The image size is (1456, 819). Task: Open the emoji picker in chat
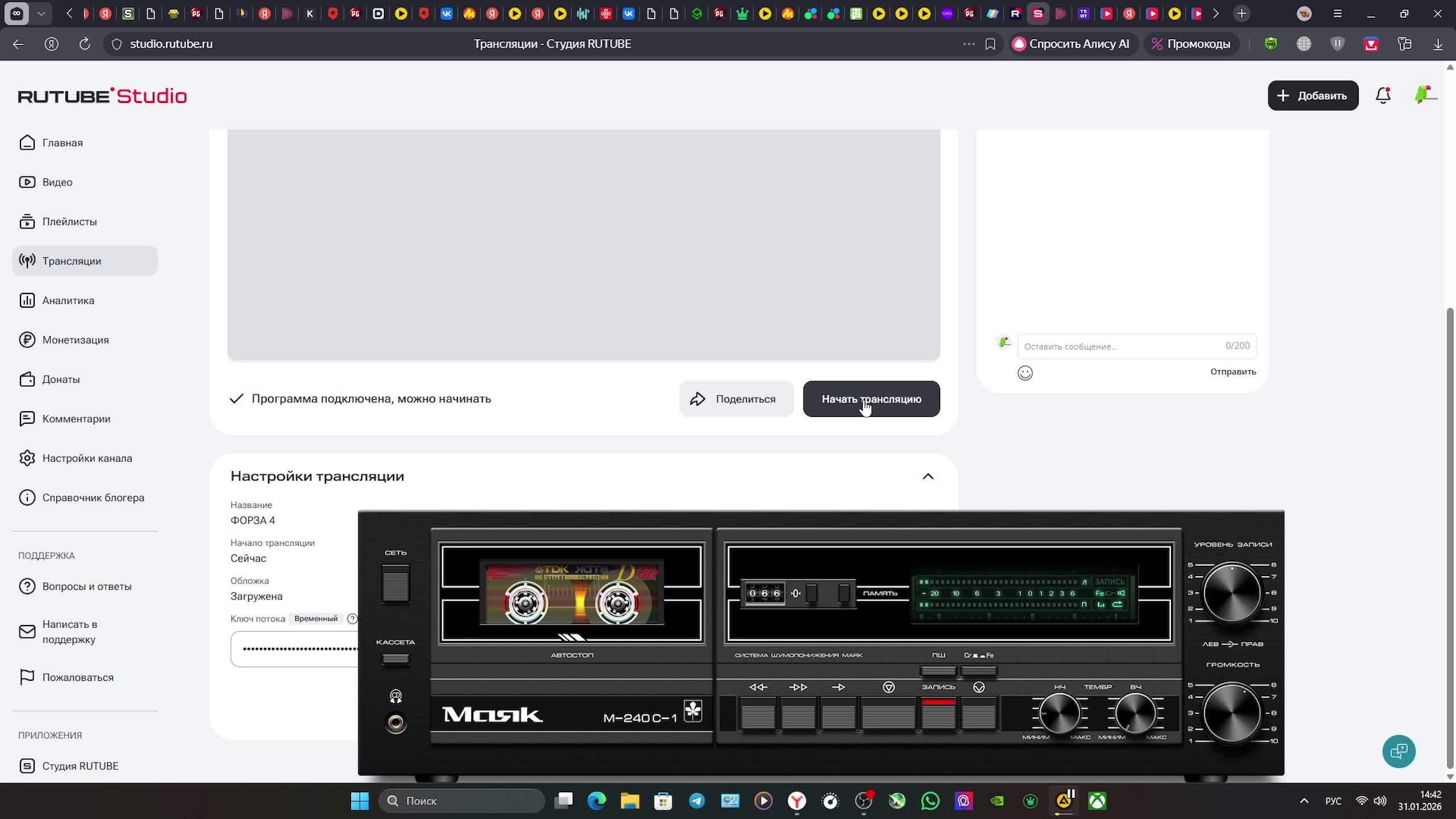point(1025,373)
